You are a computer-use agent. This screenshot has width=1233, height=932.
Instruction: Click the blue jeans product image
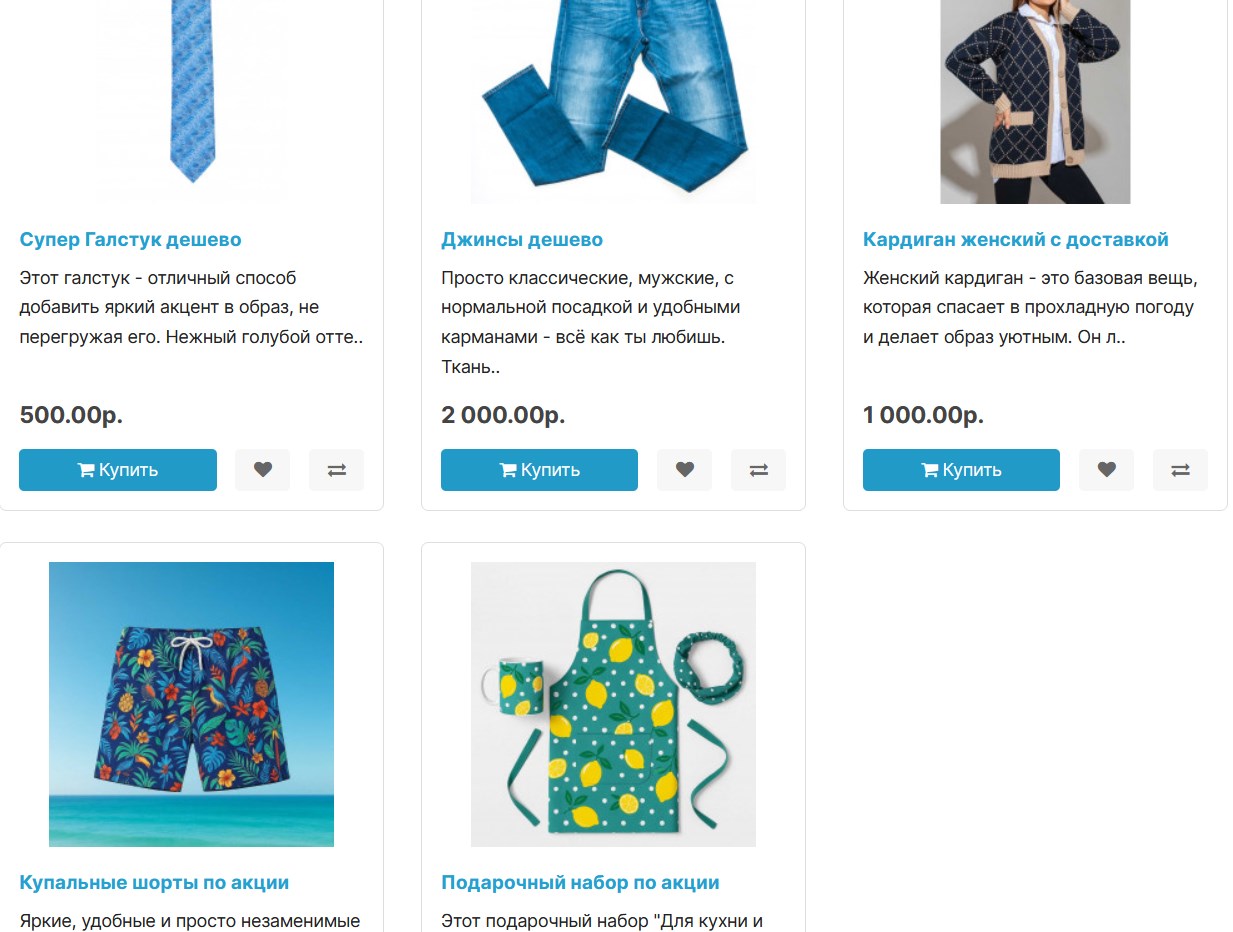(613, 100)
